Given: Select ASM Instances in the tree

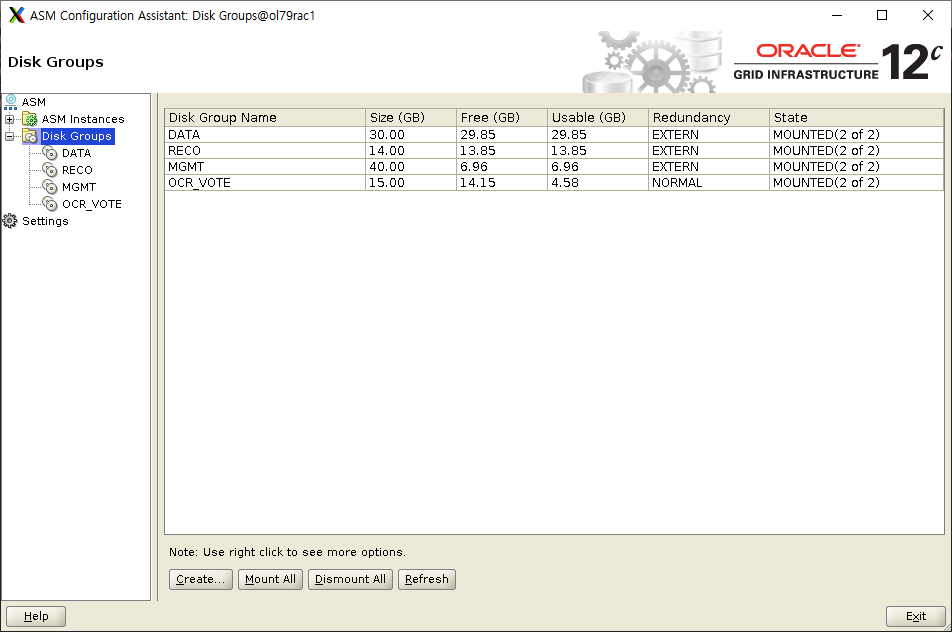Looking at the screenshot, I should (83, 119).
